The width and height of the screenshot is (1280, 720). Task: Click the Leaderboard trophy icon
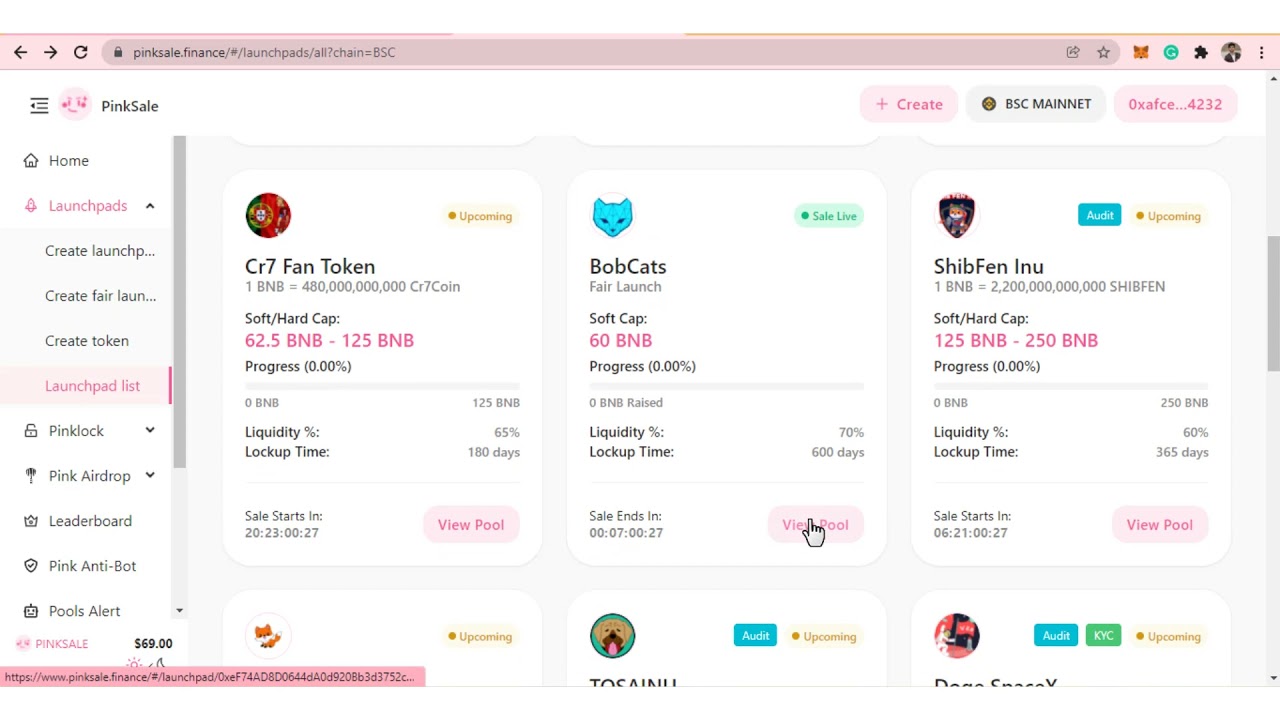tap(31, 520)
